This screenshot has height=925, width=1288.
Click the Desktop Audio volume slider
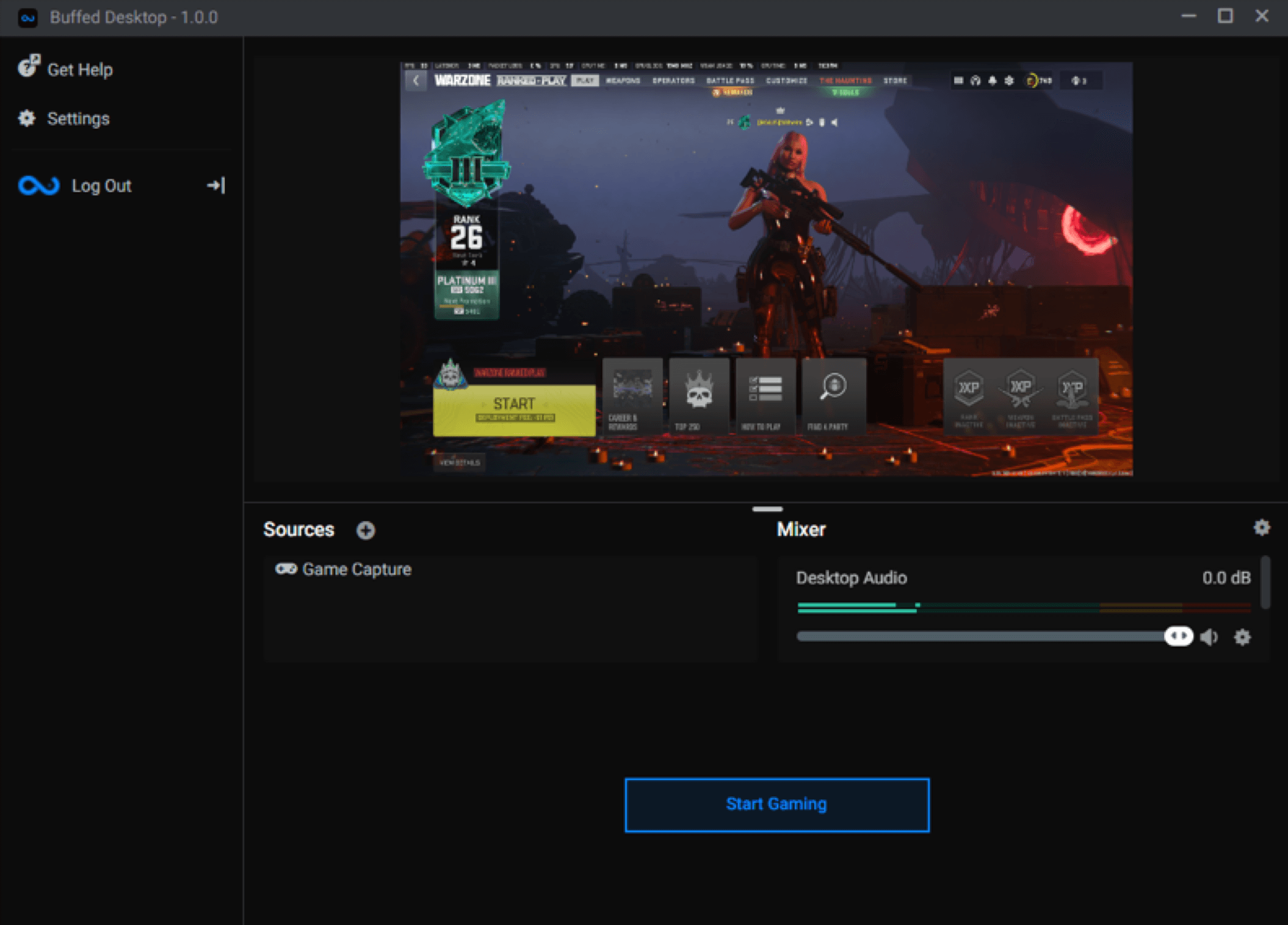[995, 636]
